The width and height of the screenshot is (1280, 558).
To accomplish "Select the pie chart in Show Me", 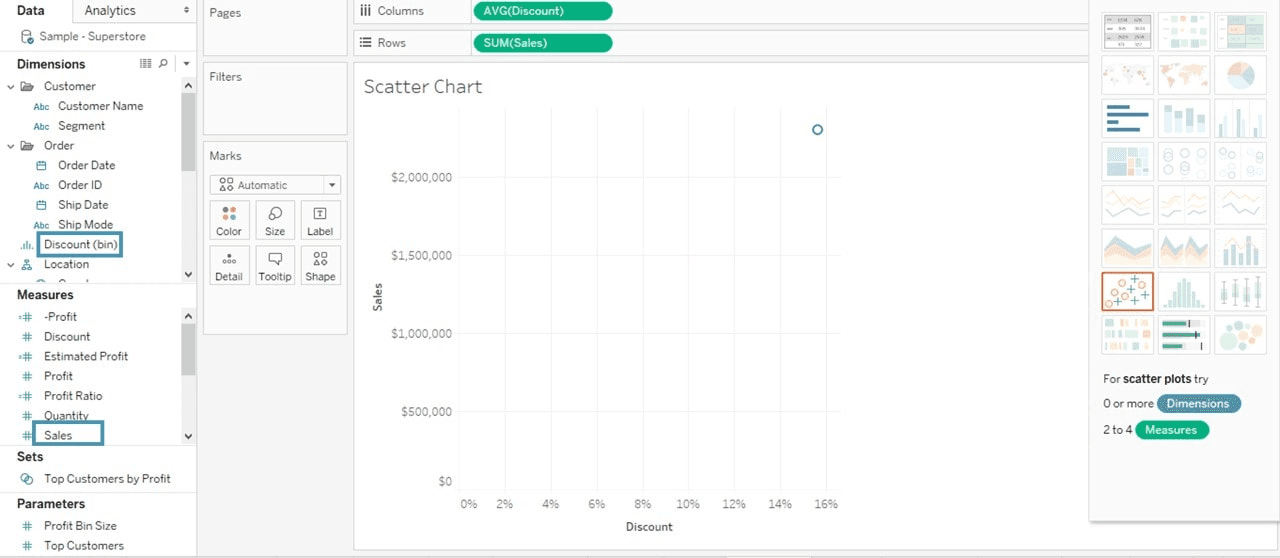I will (1240, 76).
